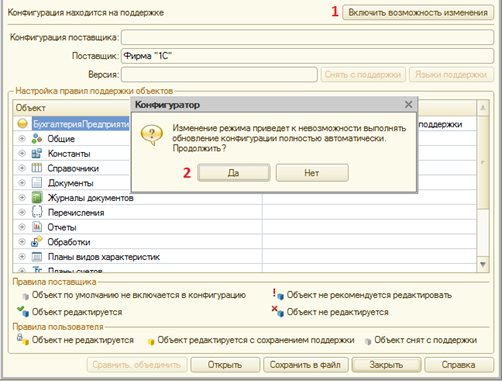Image resolution: width=502 pixels, height=381 pixels.
Task: Click Сохранить в файл button
Action: tap(306, 365)
